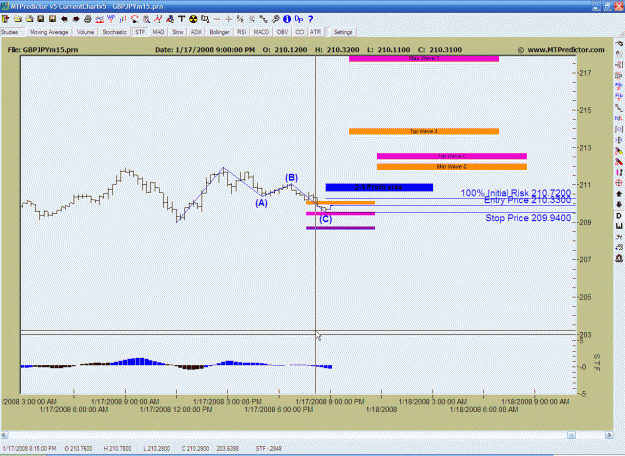The width and height of the screenshot is (625, 456).
Task: Select the W weekly icon in right sidebar
Action: point(619,226)
